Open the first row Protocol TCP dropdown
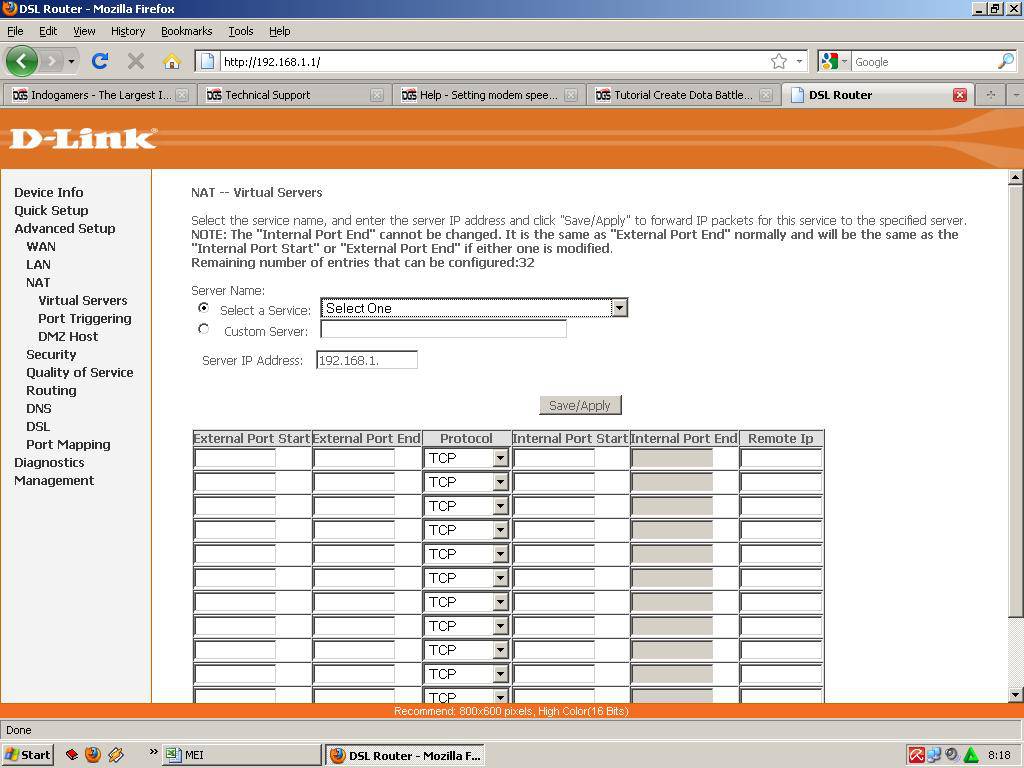1024x768 pixels. click(466, 458)
